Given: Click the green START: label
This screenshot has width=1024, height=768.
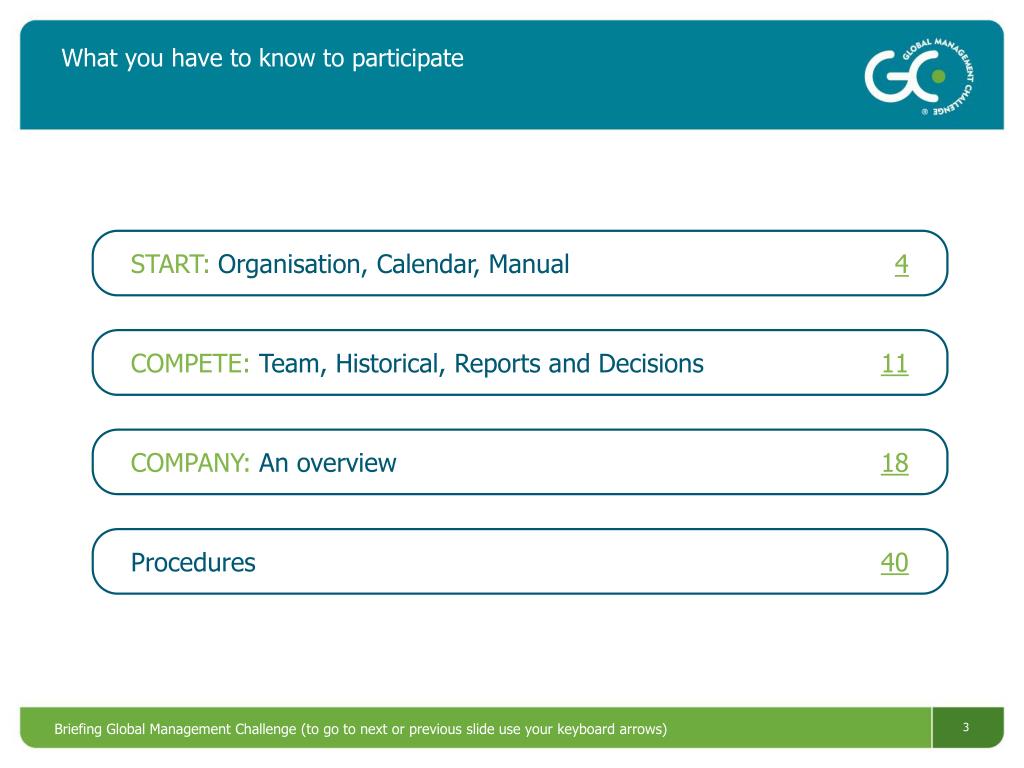Looking at the screenshot, I should (x=170, y=264).
